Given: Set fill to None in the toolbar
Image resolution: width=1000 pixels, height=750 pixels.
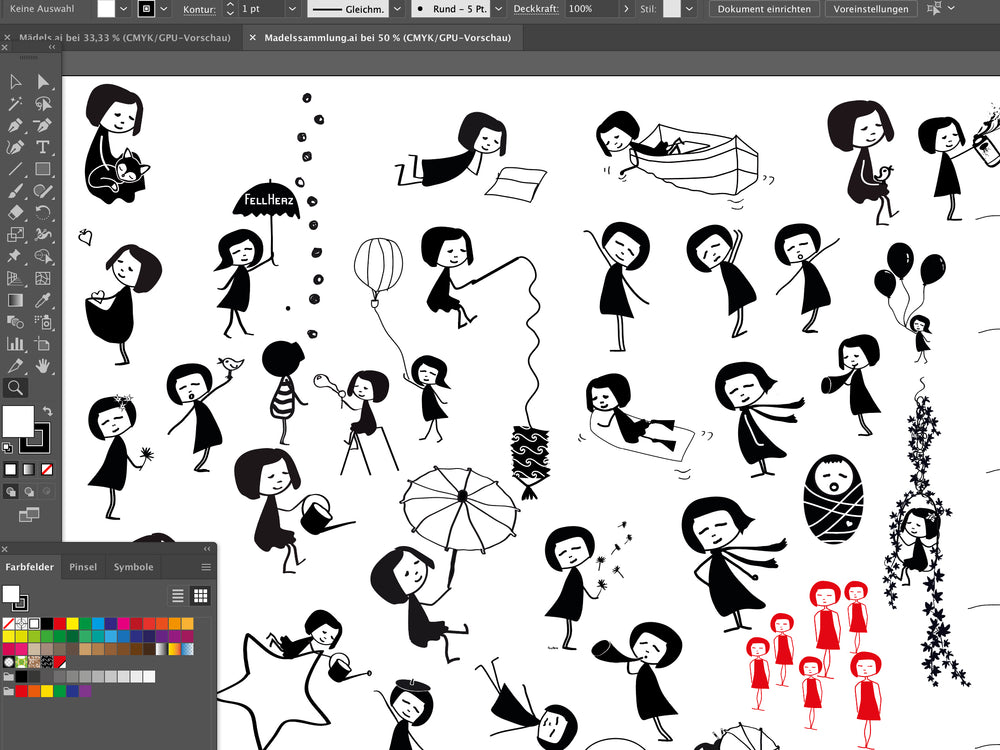Looking at the screenshot, I should tap(47, 469).
